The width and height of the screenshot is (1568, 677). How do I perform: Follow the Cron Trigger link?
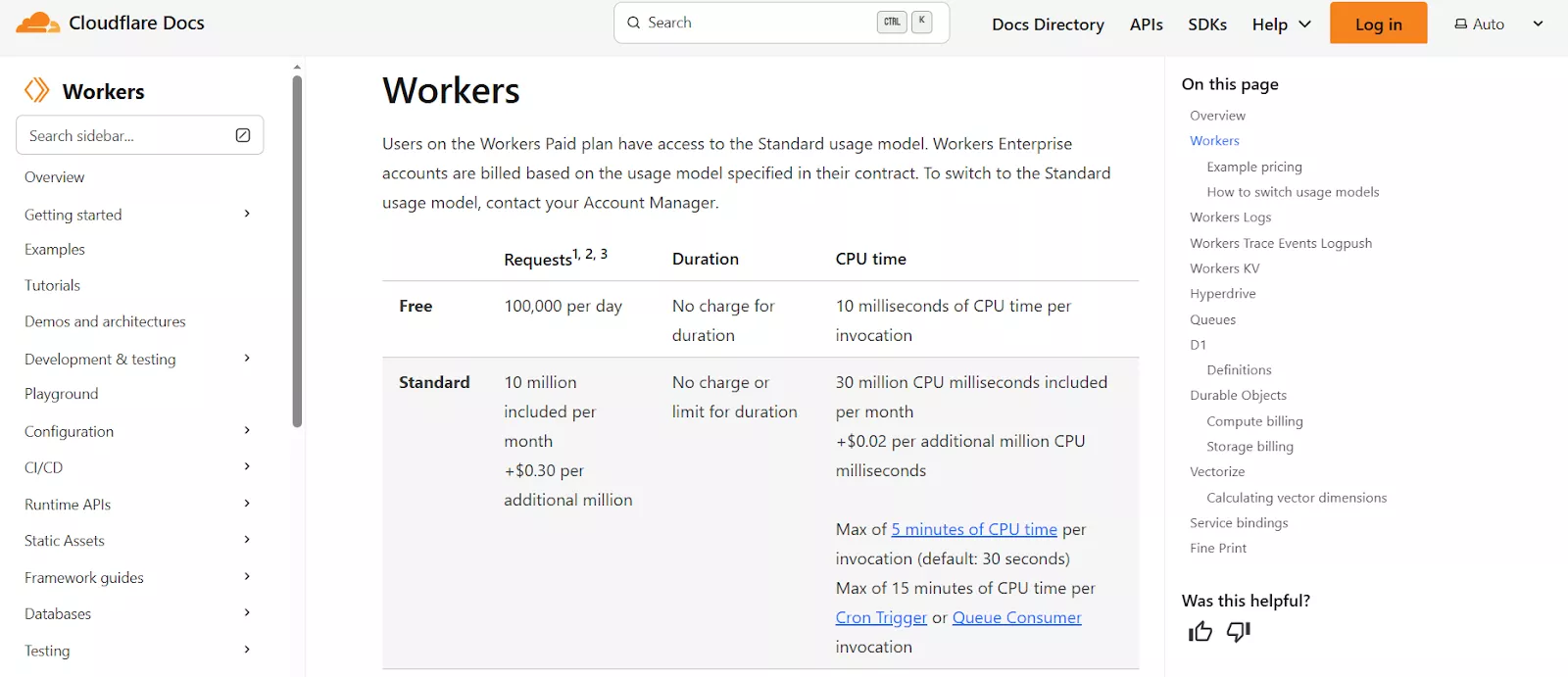(881, 617)
